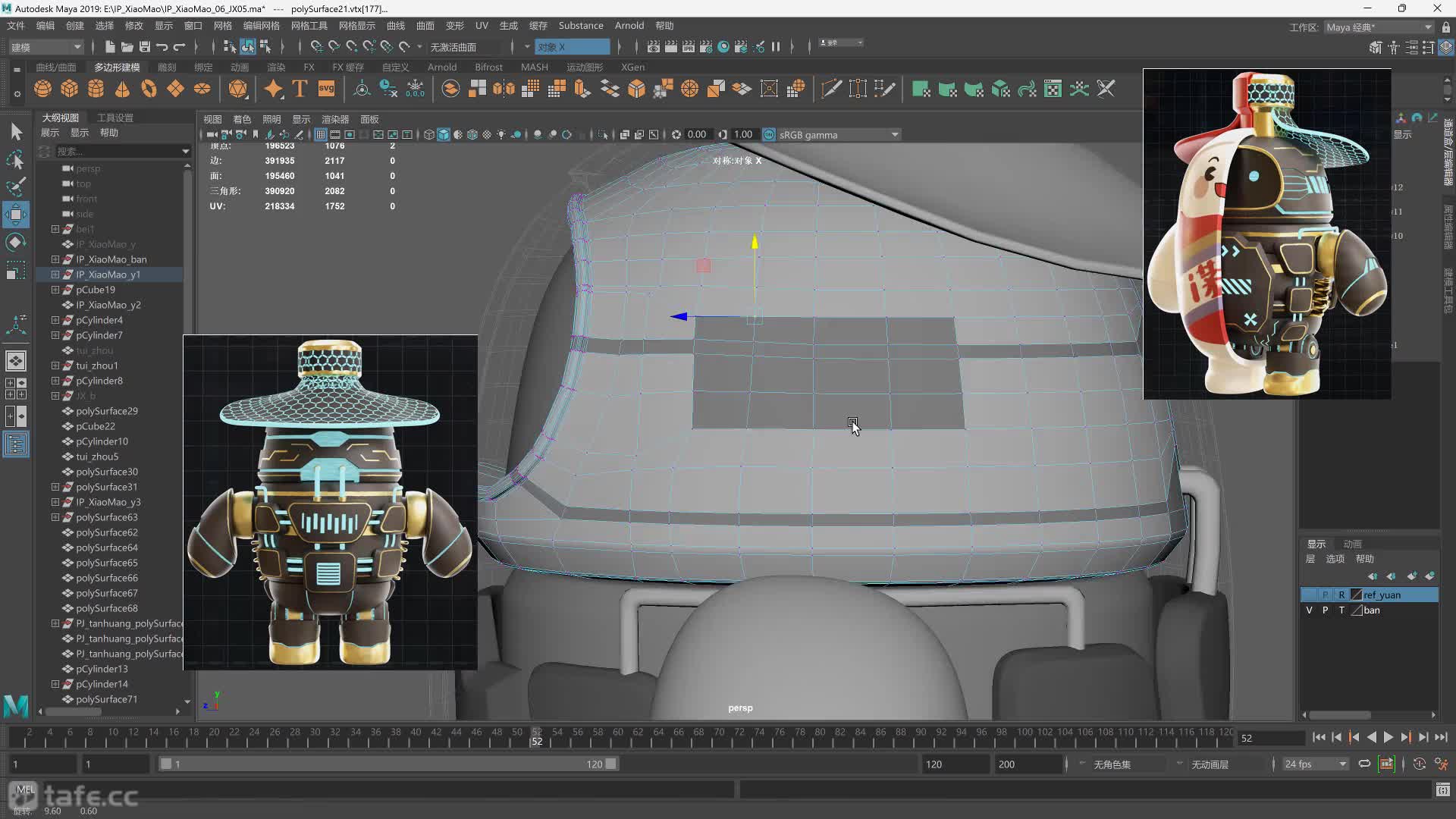The width and height of the screenshot is (1456, 819).
Task: Click the open scene folder icon
Action: point(127,47)
